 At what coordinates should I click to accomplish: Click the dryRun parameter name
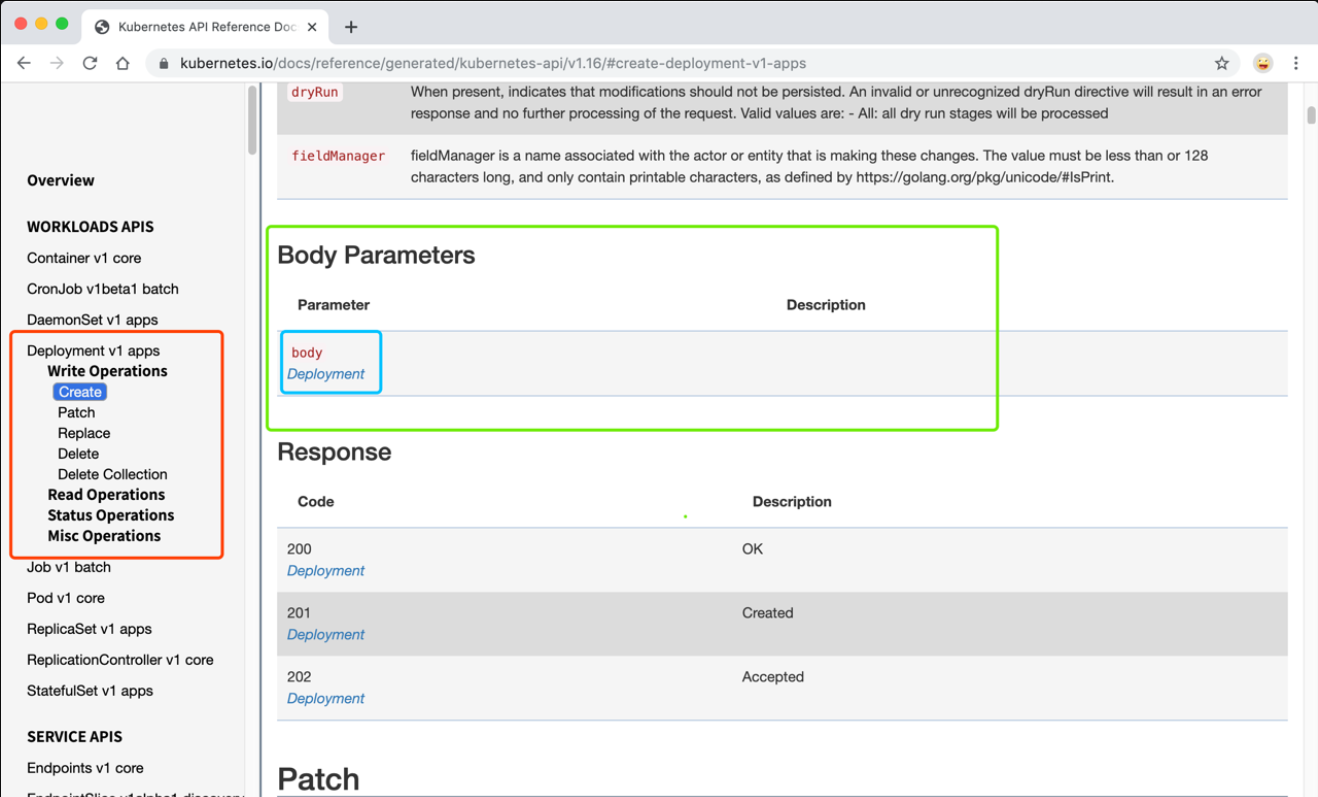tap(315, 92)
